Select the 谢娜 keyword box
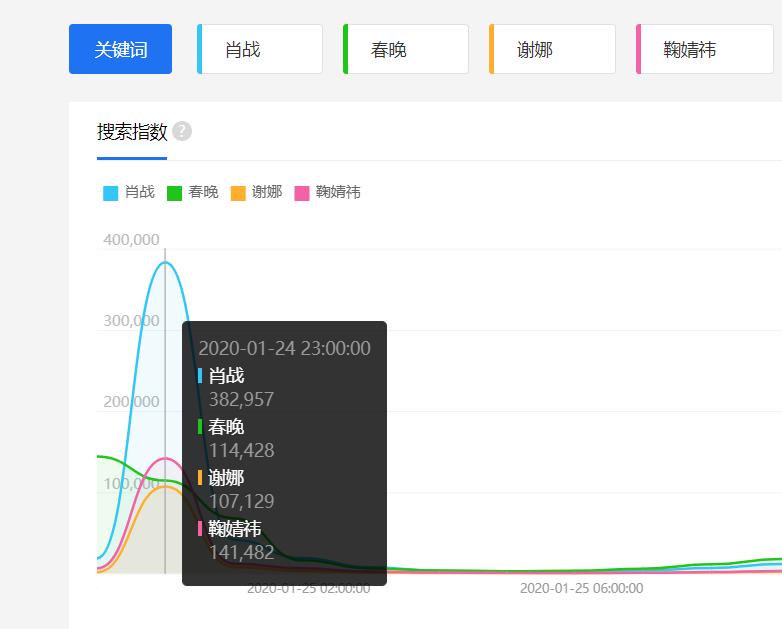The image size is (782, 629). [552, 49]
